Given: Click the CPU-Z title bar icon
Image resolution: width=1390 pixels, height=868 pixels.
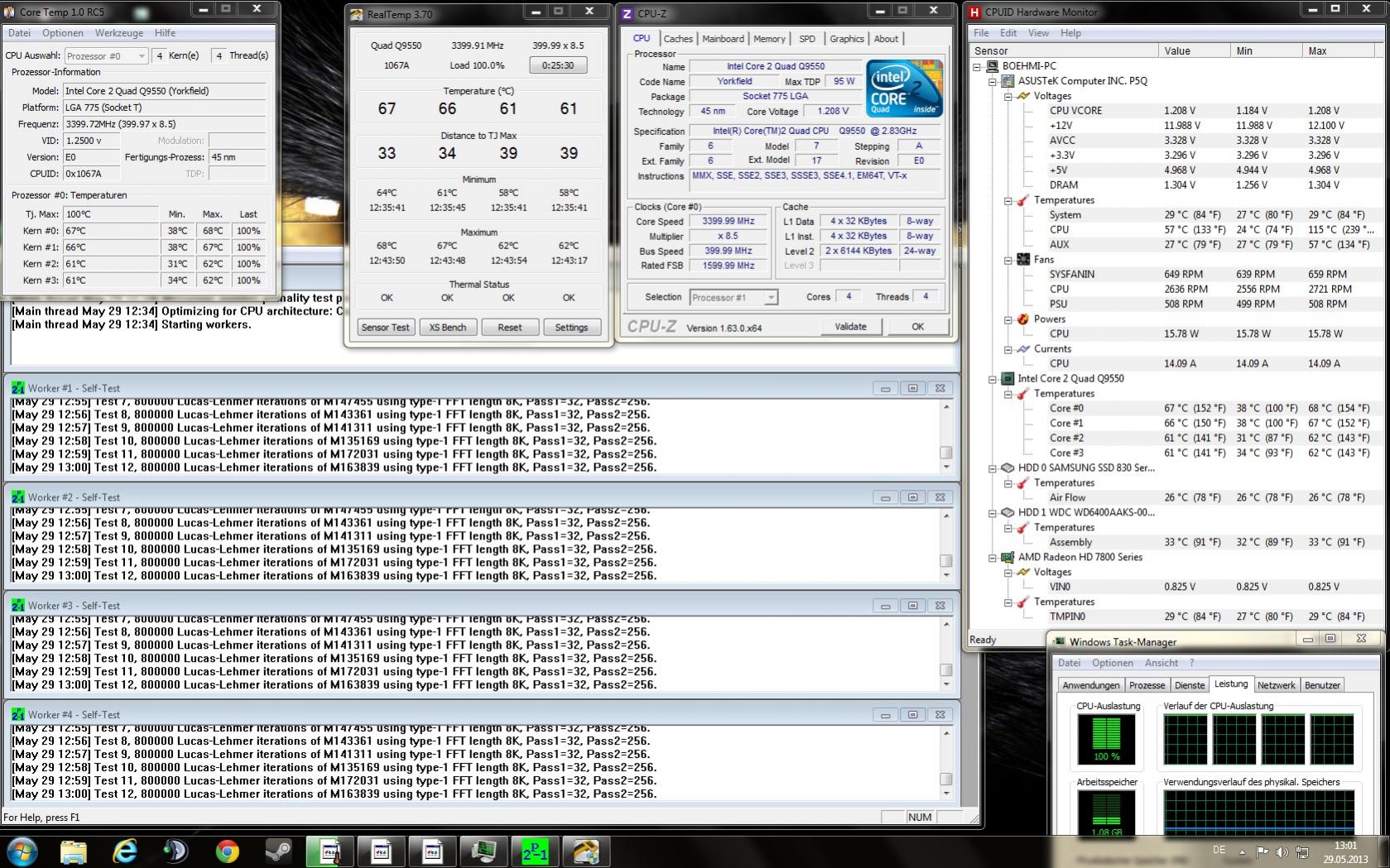Looking at the screenshot, I should coord(628,13).
